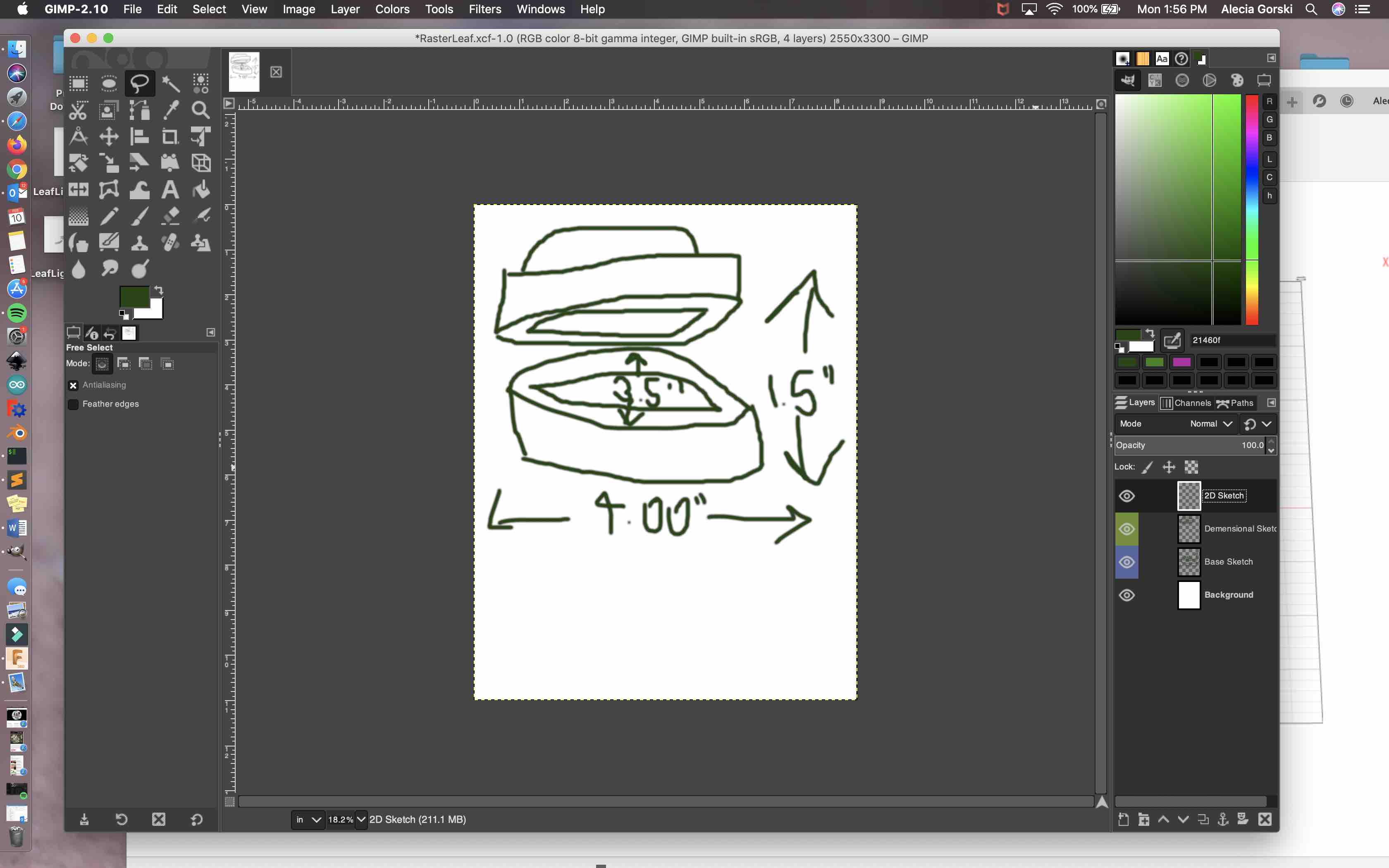Toggle the Antialiasing checkbox
The image size is (1389, 868).
click(74, 385)
